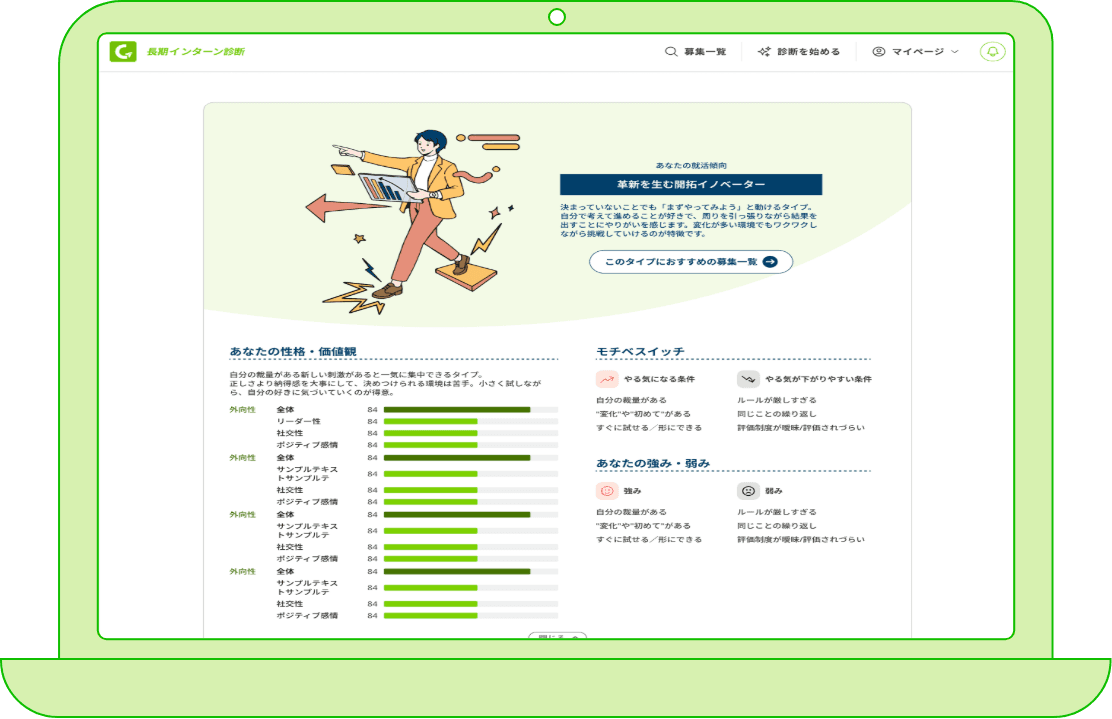The image size is (1112, 719).
Task: Click the 革新を生む開拓イノベーター title banner
Action: 691,184
